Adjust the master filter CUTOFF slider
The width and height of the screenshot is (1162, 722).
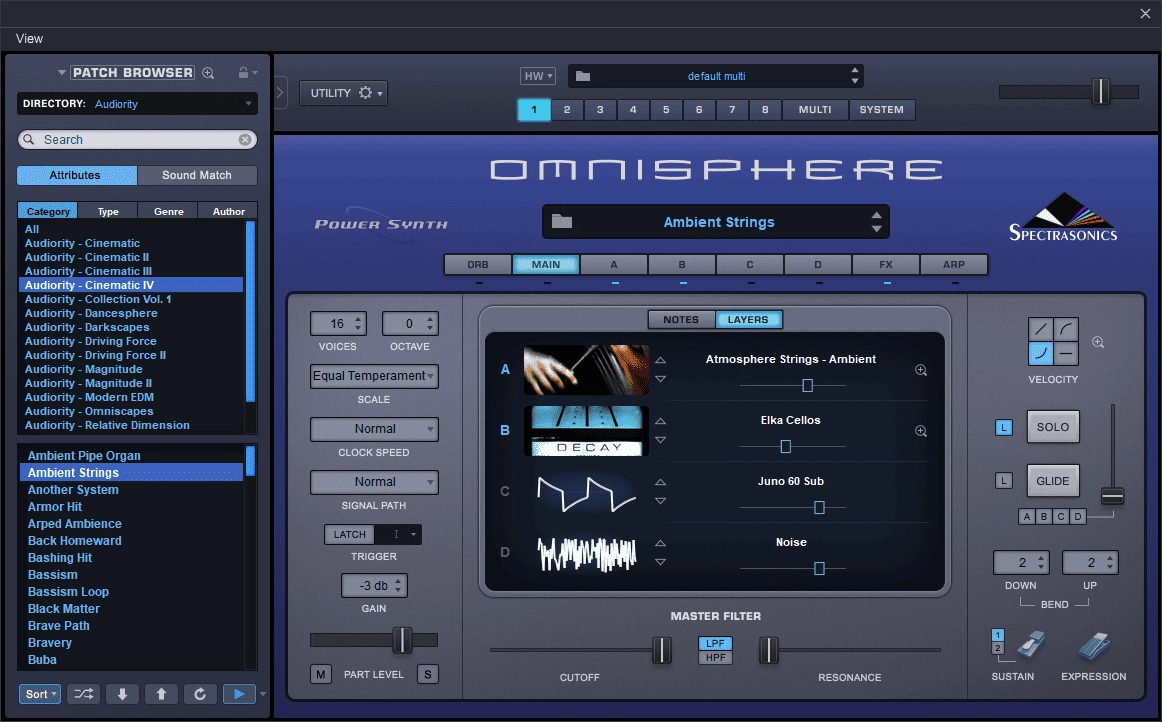click(662, 650)
